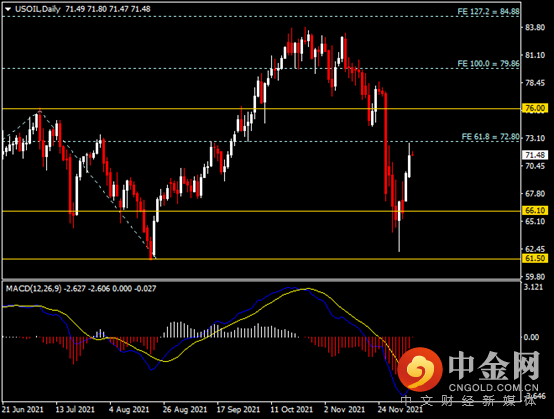The height and width of the screenshot is (419, 554).
Task: Click the current price label 71.48
Action: (x=535, y=155)
